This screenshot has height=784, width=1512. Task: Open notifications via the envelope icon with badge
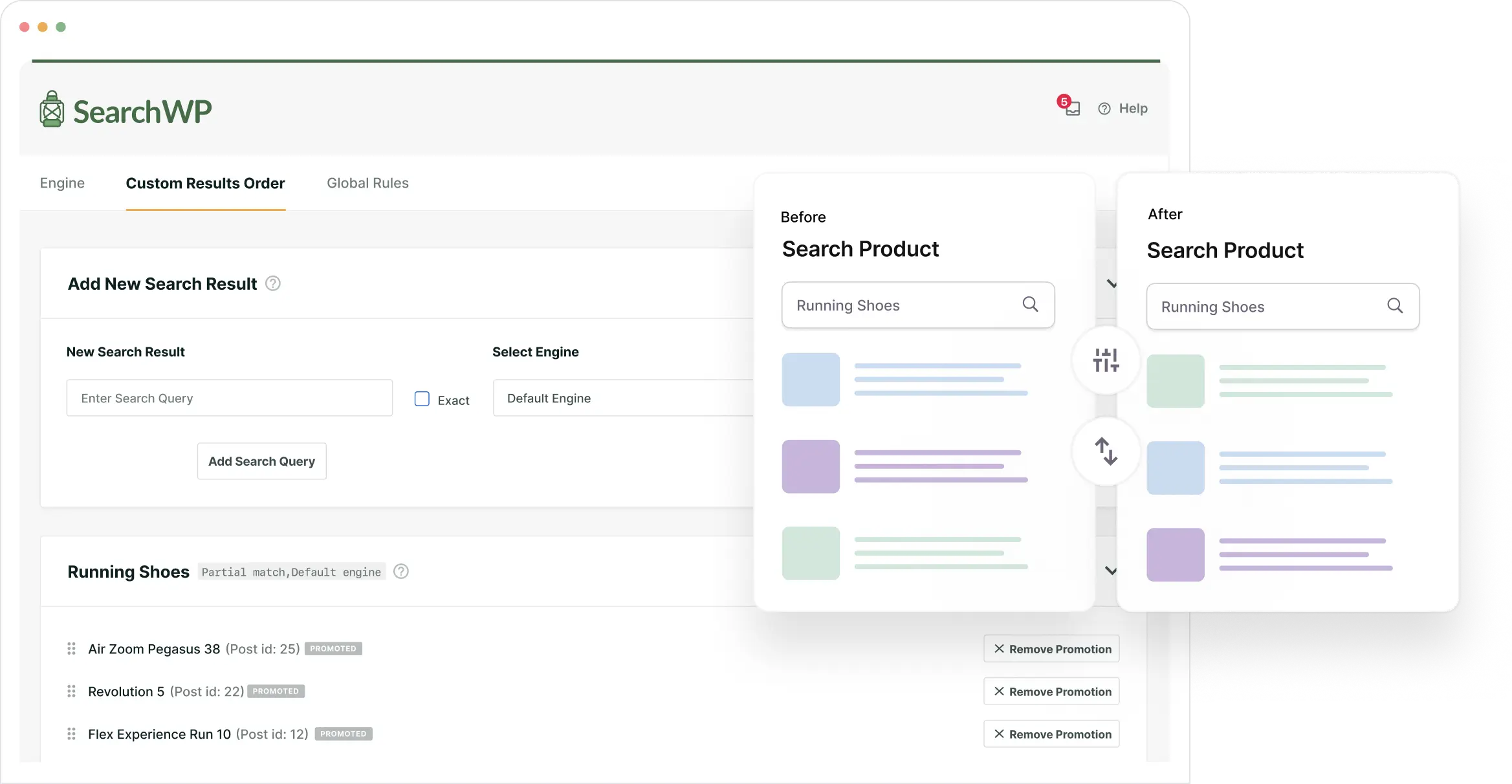point(1072,109)
